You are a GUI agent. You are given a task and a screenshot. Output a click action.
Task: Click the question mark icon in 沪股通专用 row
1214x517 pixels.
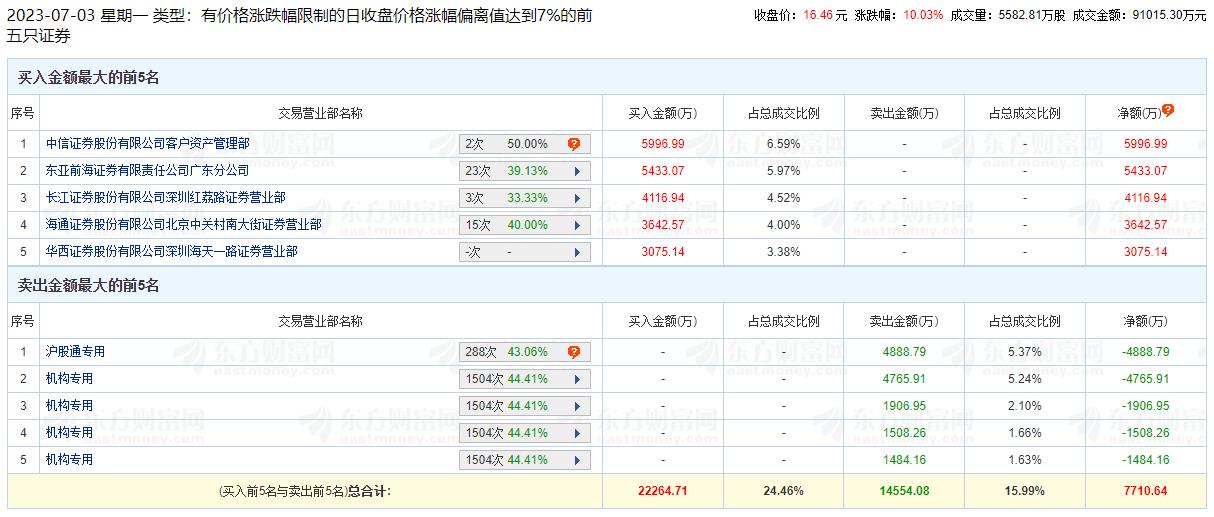pos(574,352)
